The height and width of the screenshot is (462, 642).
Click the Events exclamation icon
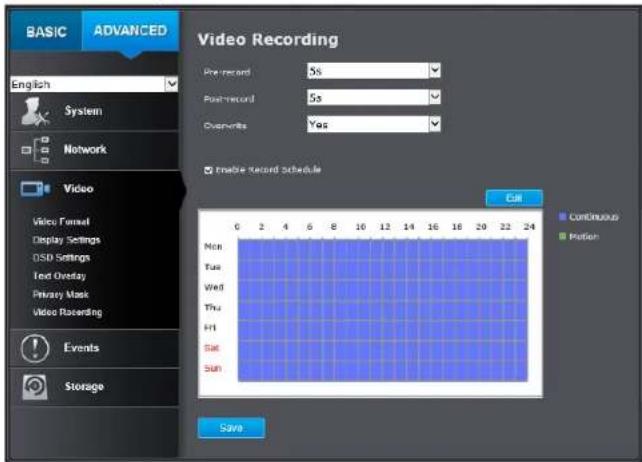pos(35,349)
